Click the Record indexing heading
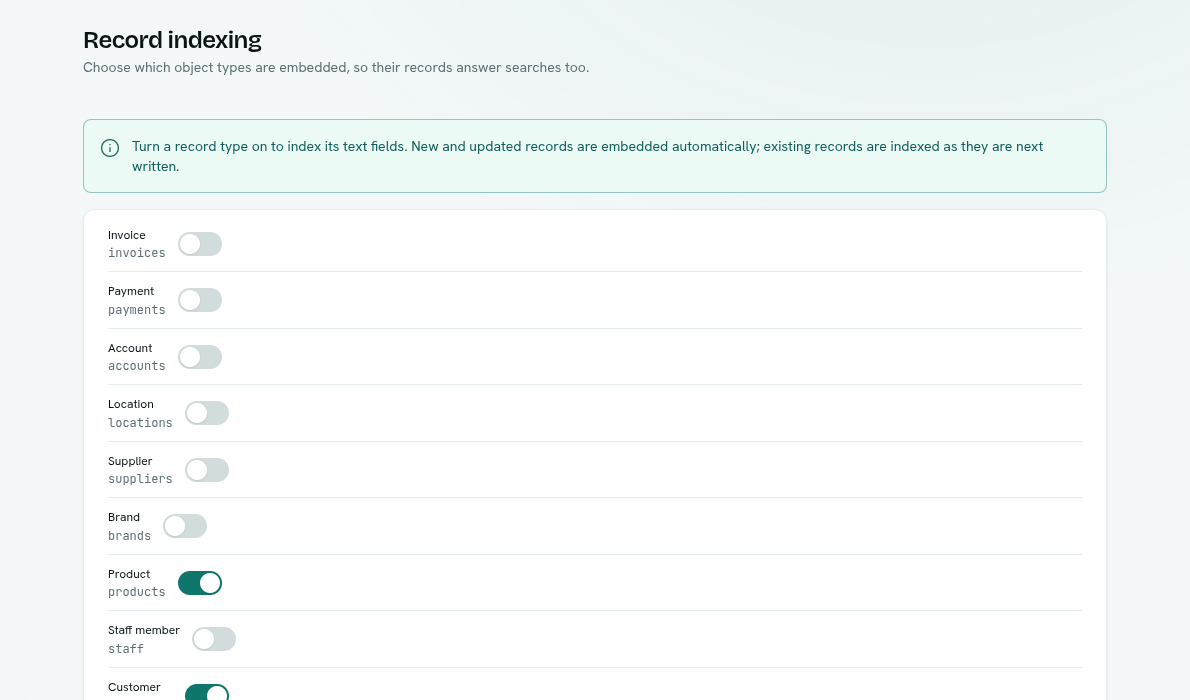1190x700 pixels. point(172,39)
